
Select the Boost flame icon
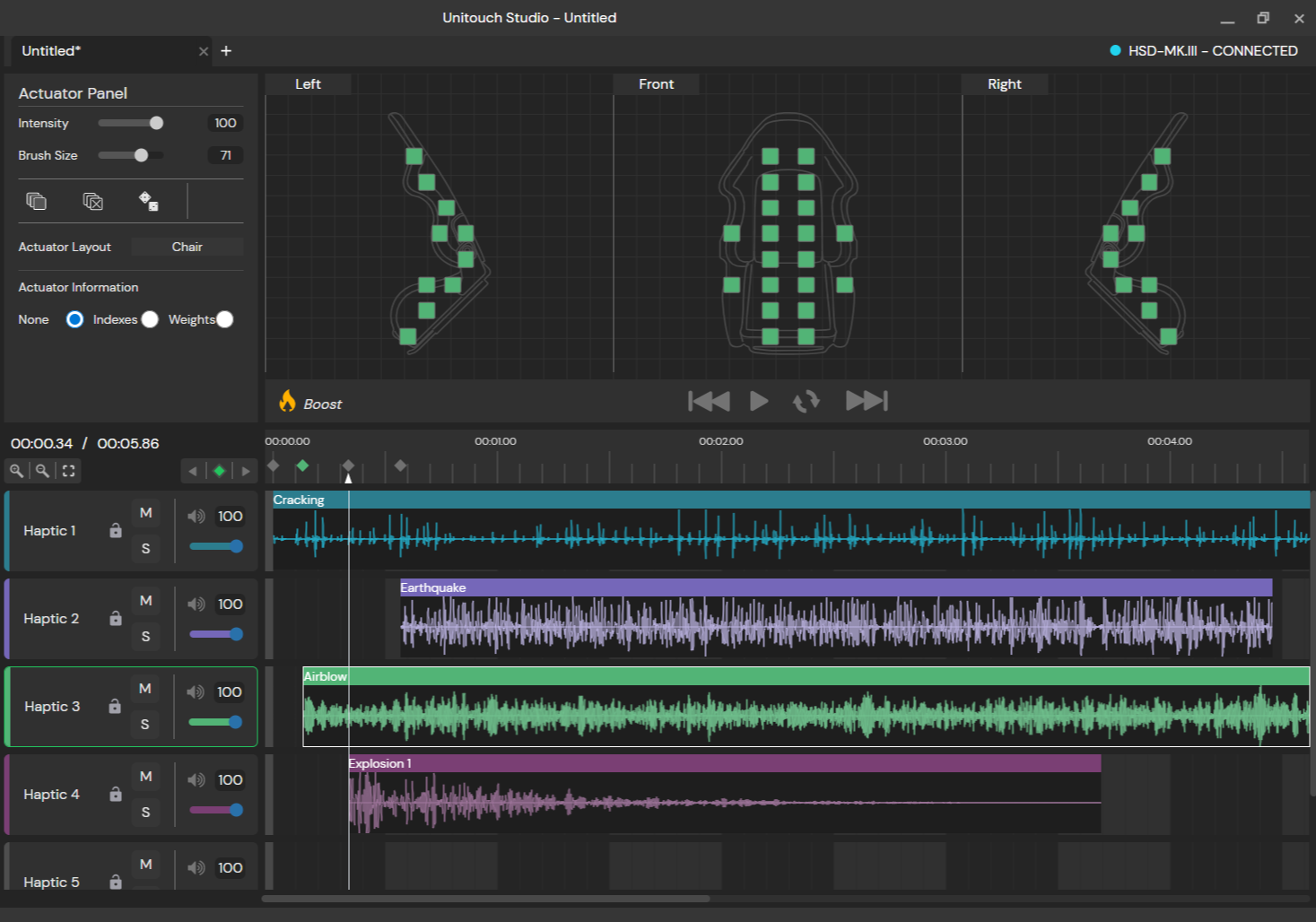click(x=287, y=402)
